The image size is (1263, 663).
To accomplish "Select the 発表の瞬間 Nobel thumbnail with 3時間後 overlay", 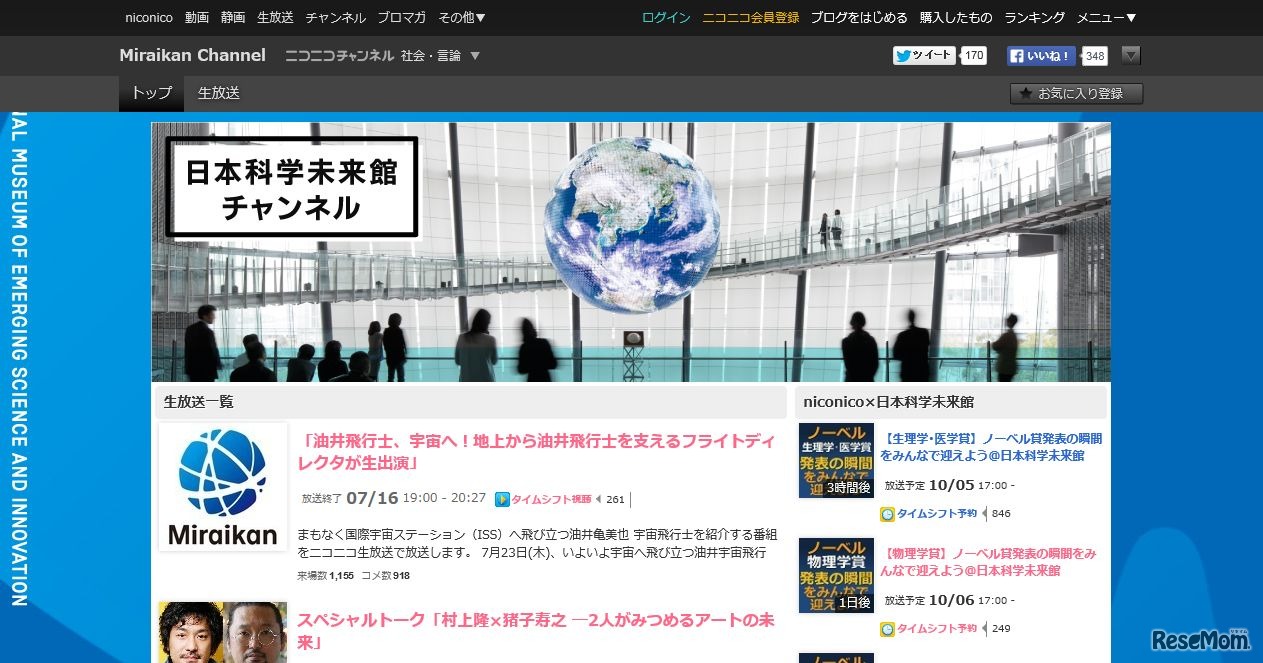I will click(836, 460).
